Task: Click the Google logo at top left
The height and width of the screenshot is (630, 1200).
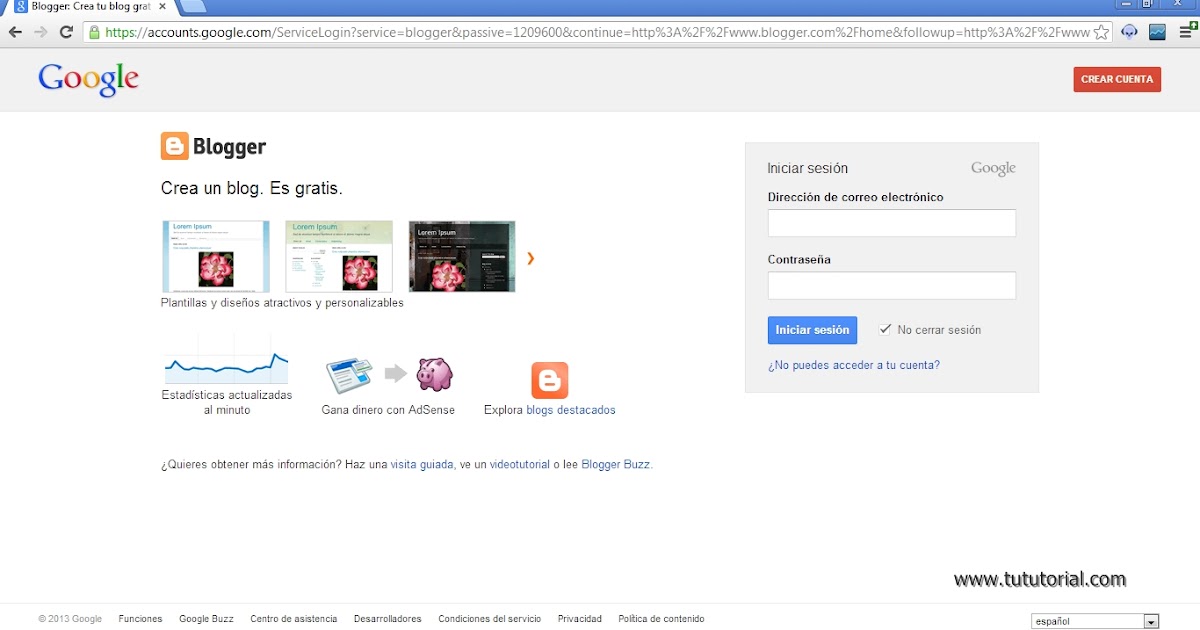Action: point(88,79)
